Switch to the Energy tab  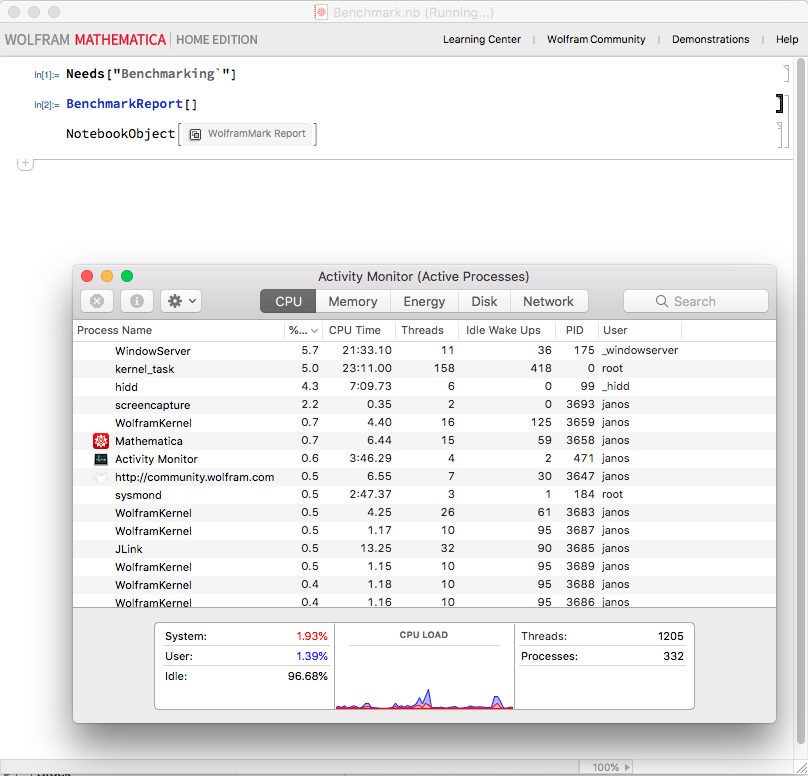(424, 301)
